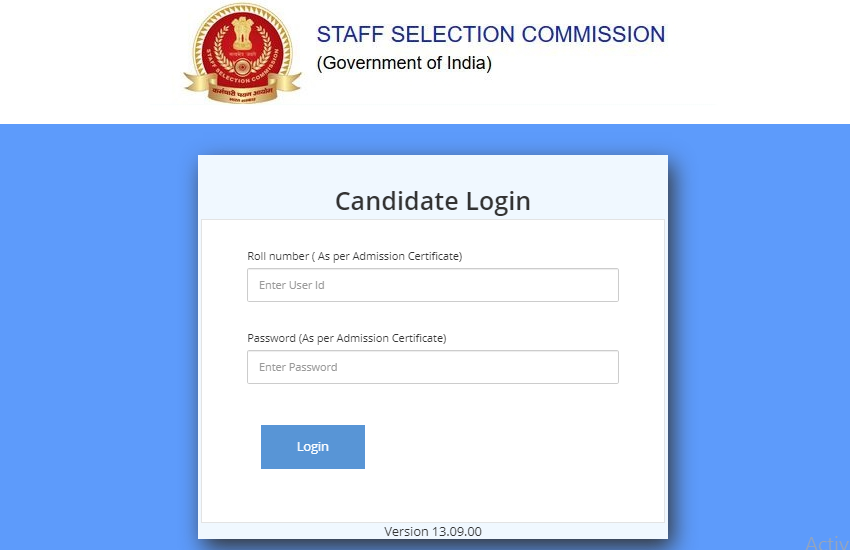Image resolution: width=850 pixels, height=550 pixels.
Task: Click the STAFF SELECTION COMMISSION title text
Action: tap(490, 34)
